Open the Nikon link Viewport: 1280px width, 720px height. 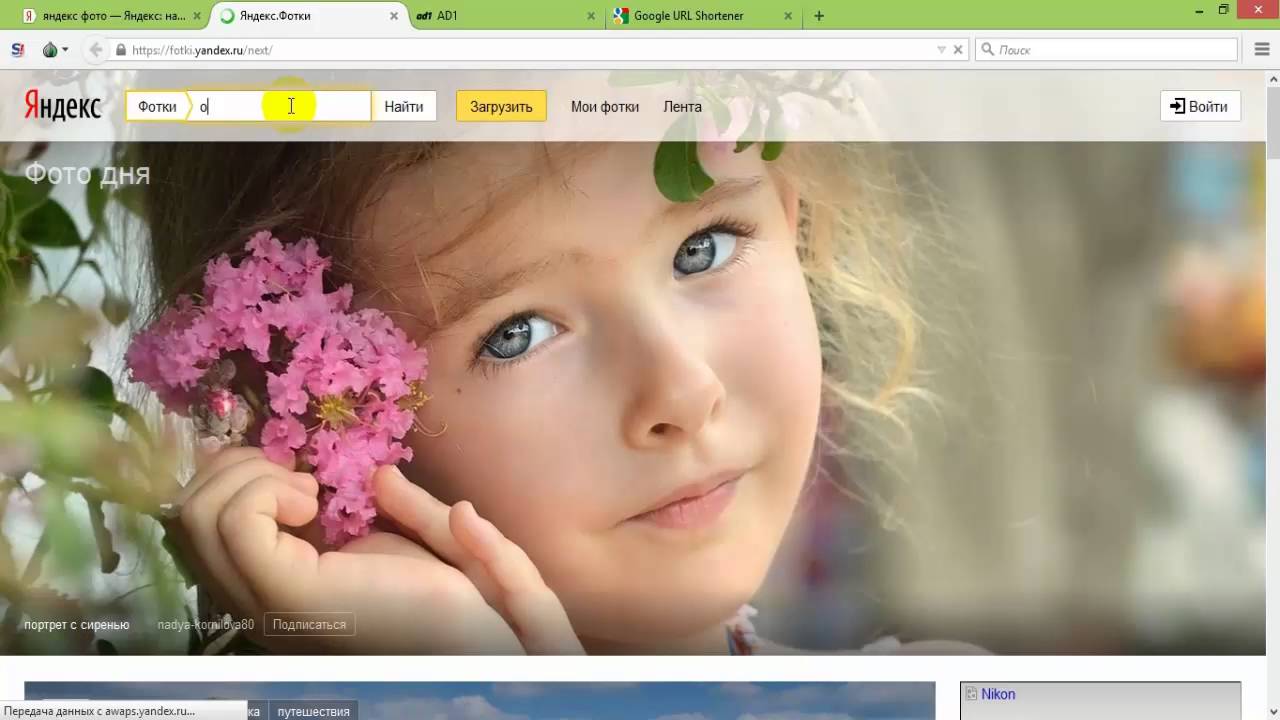tap(998, 694)
